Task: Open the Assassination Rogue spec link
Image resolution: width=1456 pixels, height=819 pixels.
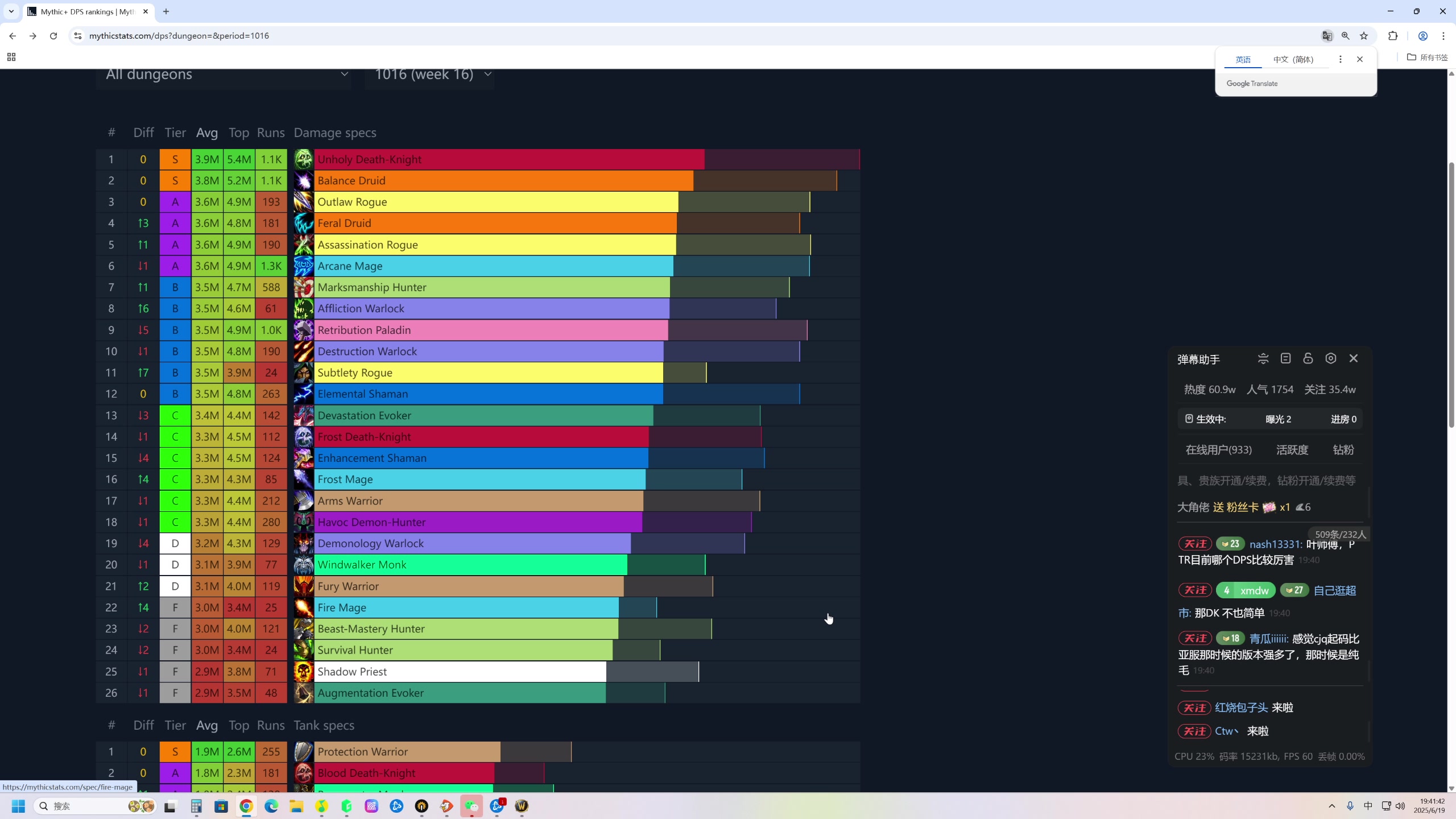Action: [x=367, y=245]
